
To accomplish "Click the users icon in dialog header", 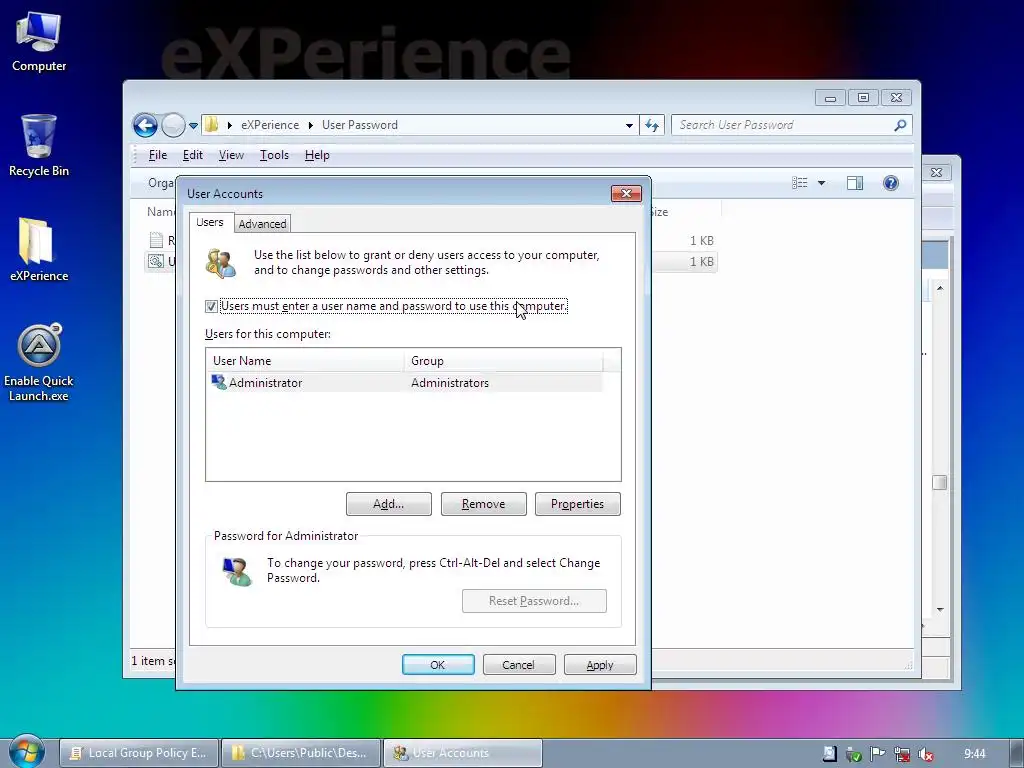I will pyautogui.click(x=221, y=263).
